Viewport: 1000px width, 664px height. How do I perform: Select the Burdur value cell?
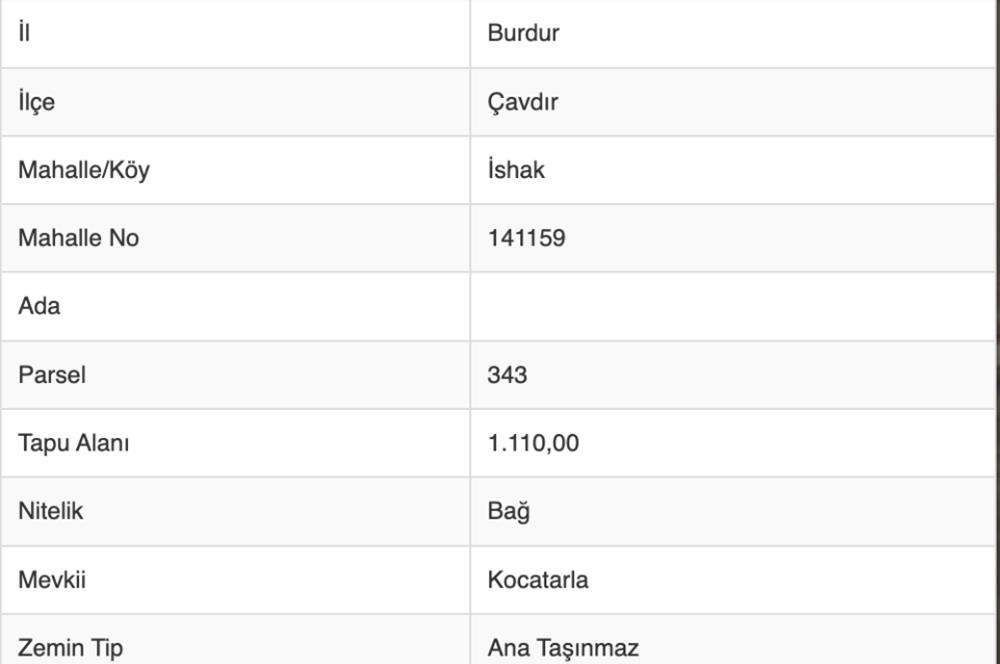click(x=733, y=33)
